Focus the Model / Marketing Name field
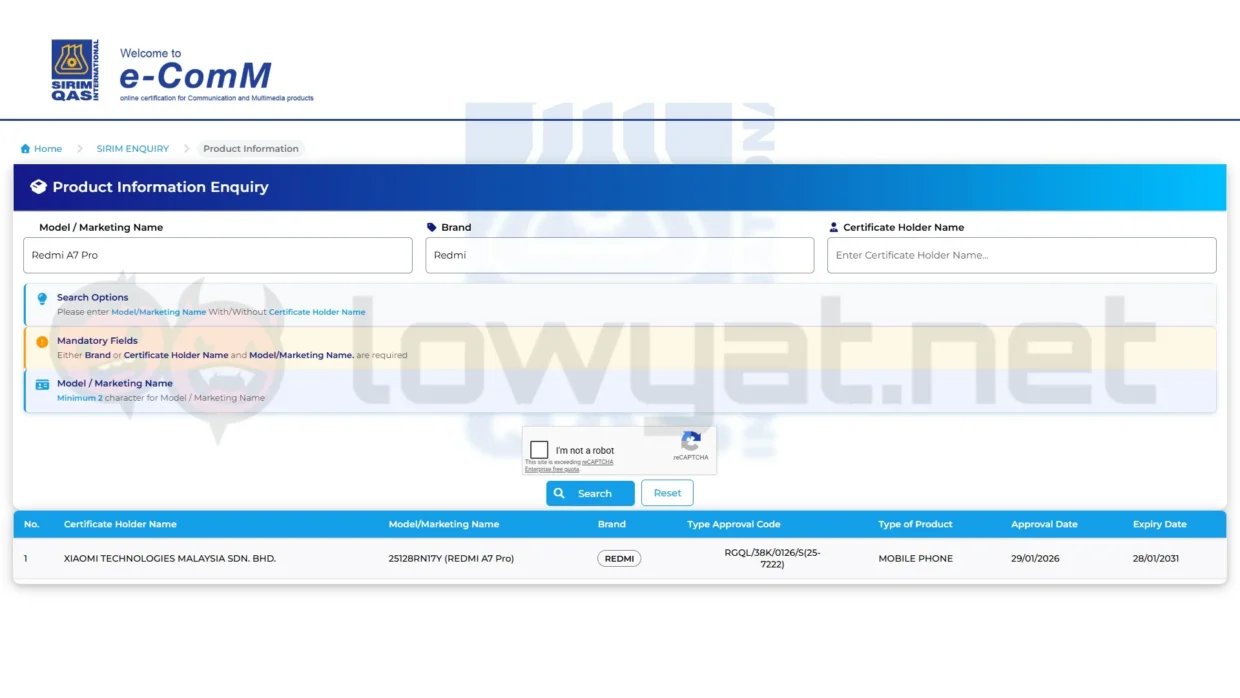 (217, 255)
